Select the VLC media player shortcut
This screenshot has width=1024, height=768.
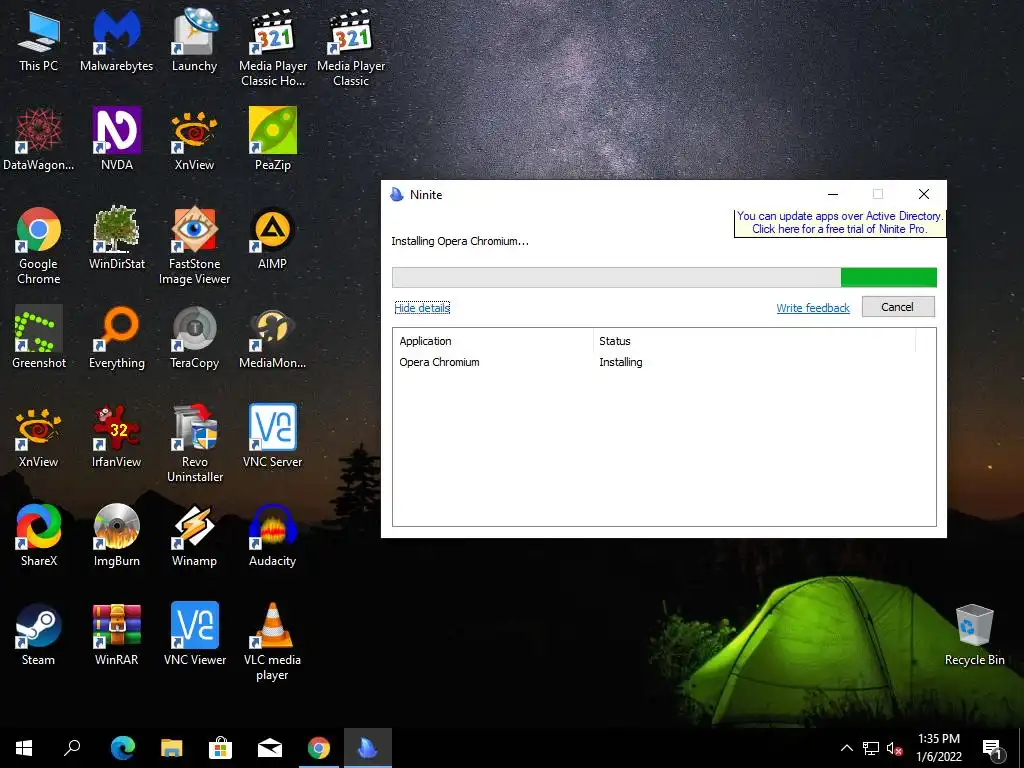tap(272, 642)
